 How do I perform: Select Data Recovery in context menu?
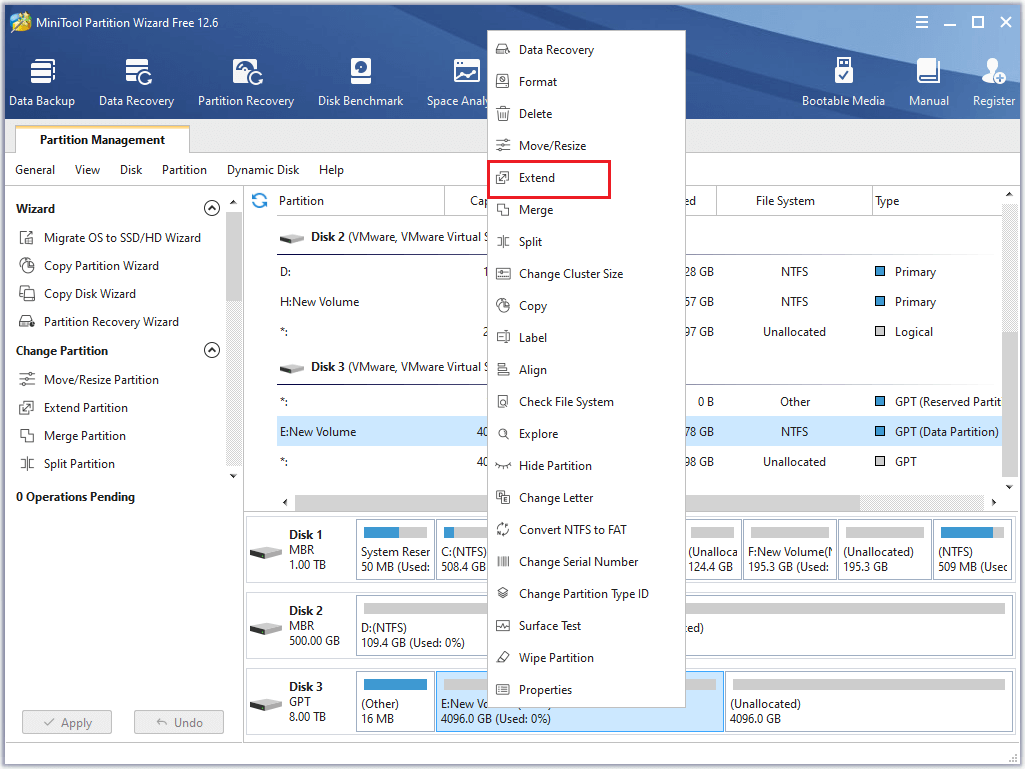pos(586,50)
